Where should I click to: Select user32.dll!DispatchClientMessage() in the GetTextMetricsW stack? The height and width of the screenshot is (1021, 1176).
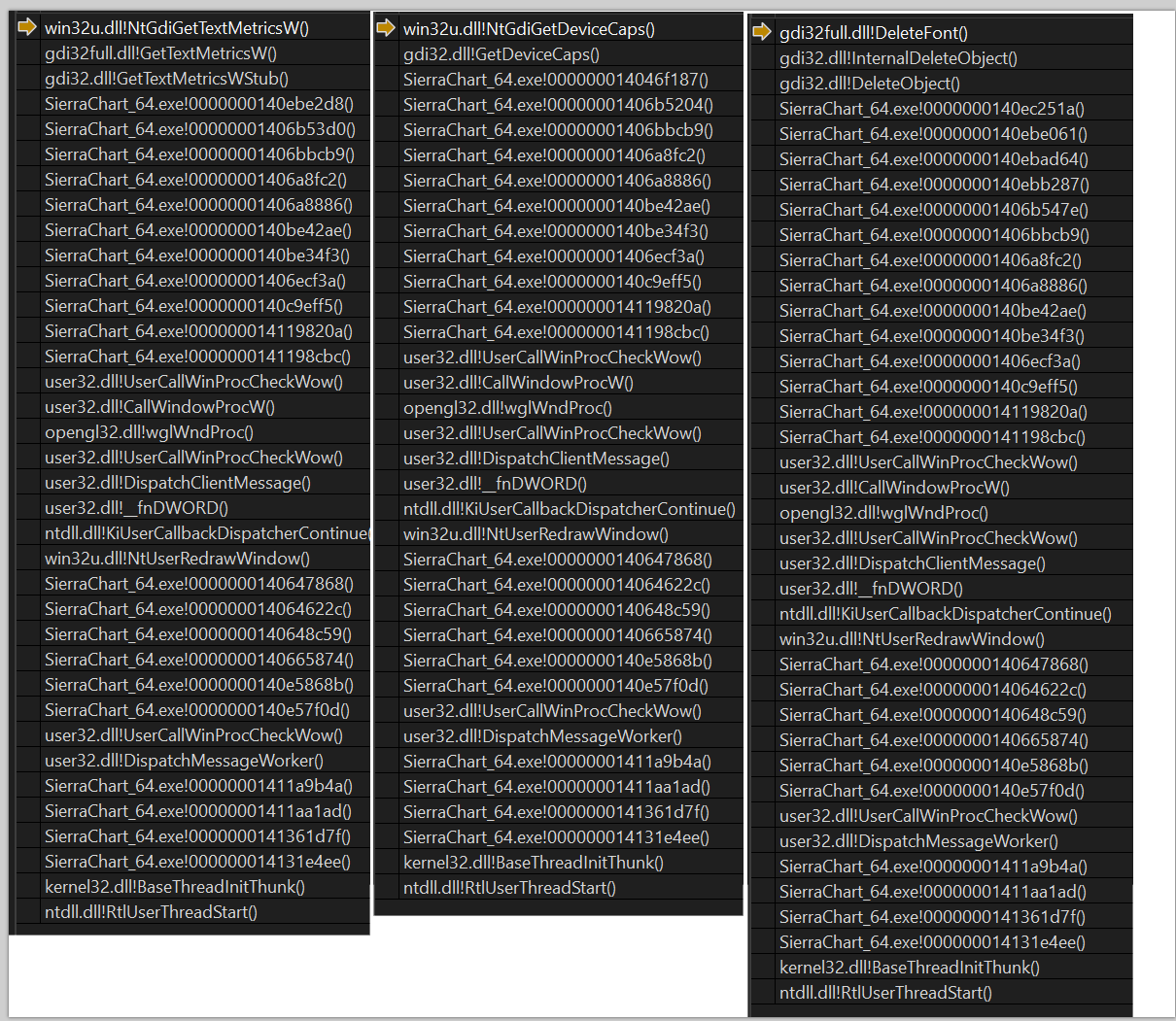coord(178,483)
